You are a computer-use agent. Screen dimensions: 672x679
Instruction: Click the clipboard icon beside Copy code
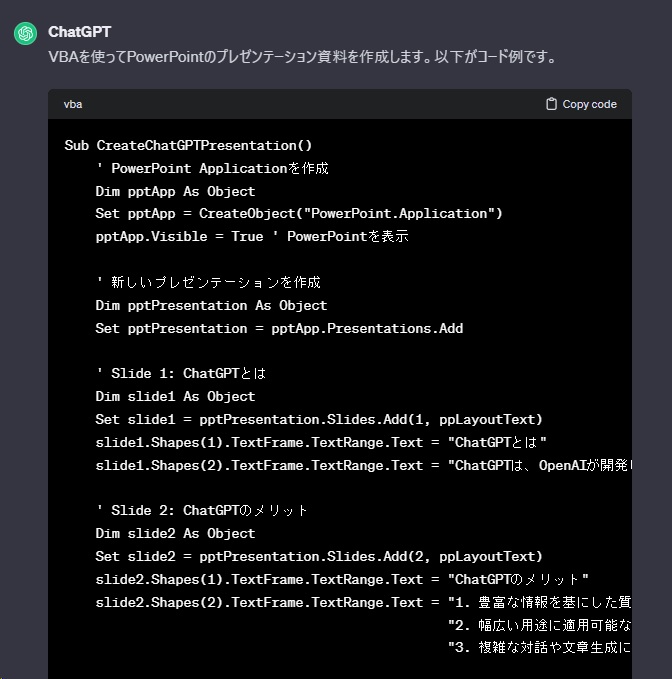(x=551, y=104)
